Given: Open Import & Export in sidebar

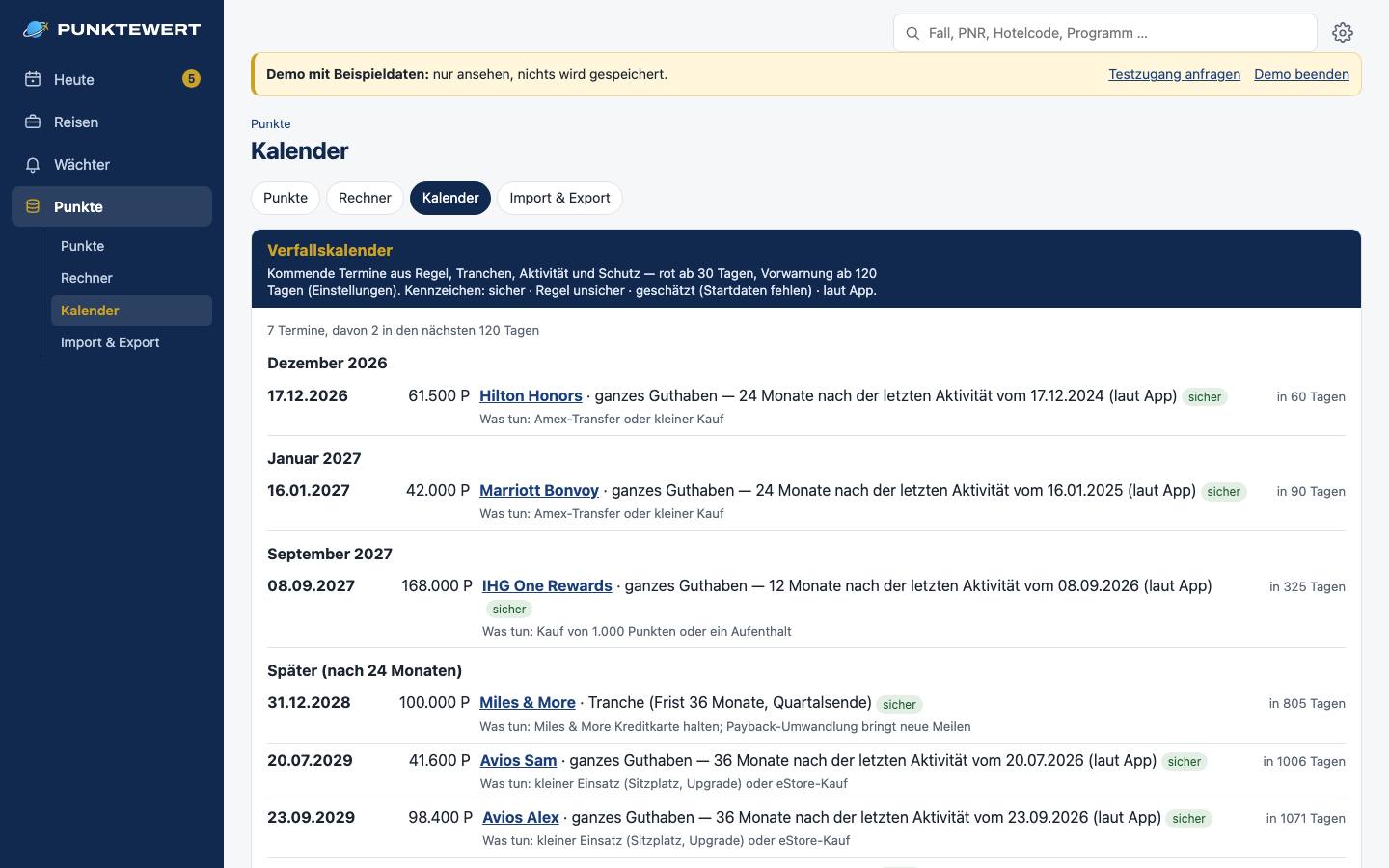Looking at the screenshot, I should click(131, 342).
